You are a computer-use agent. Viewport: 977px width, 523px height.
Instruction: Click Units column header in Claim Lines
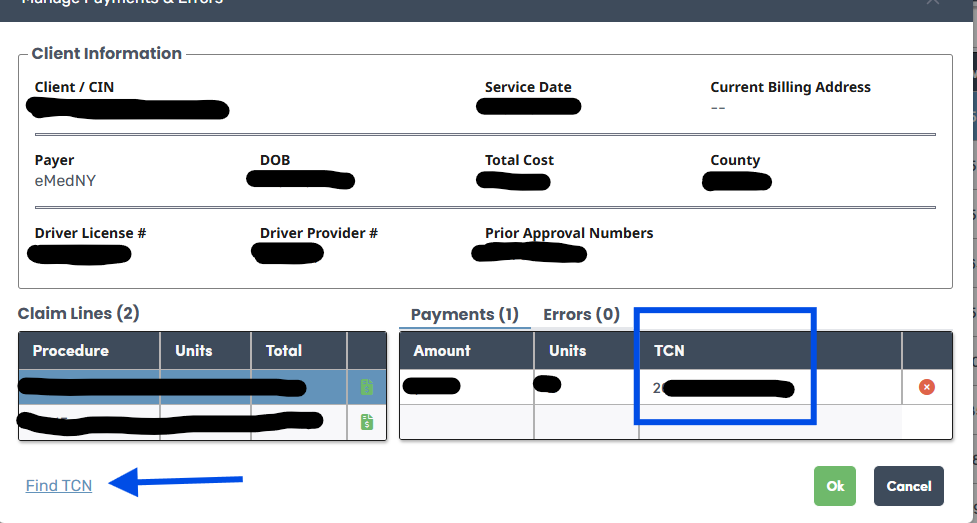point(196,351)
